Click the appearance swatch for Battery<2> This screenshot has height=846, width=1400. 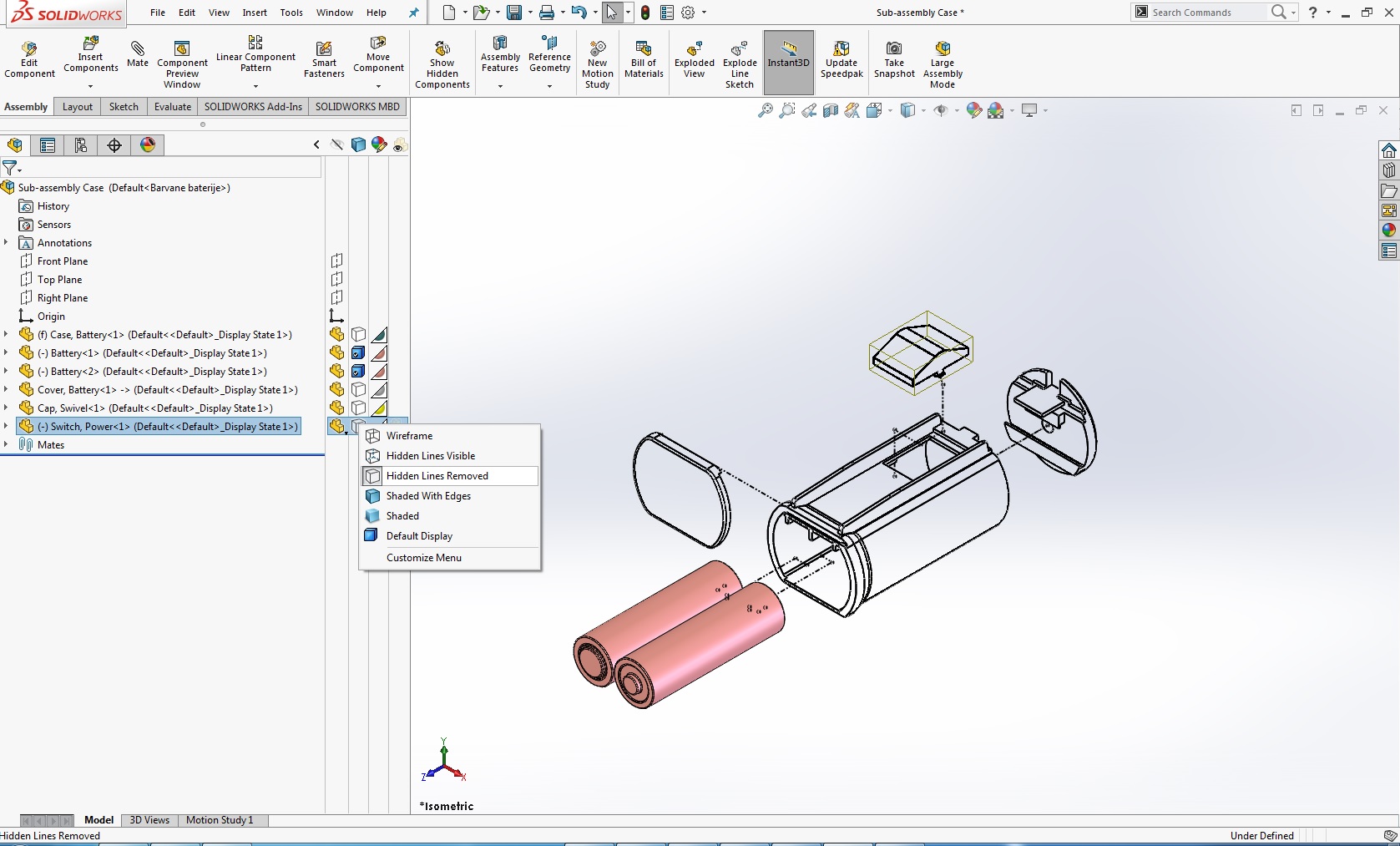point(379,372)
